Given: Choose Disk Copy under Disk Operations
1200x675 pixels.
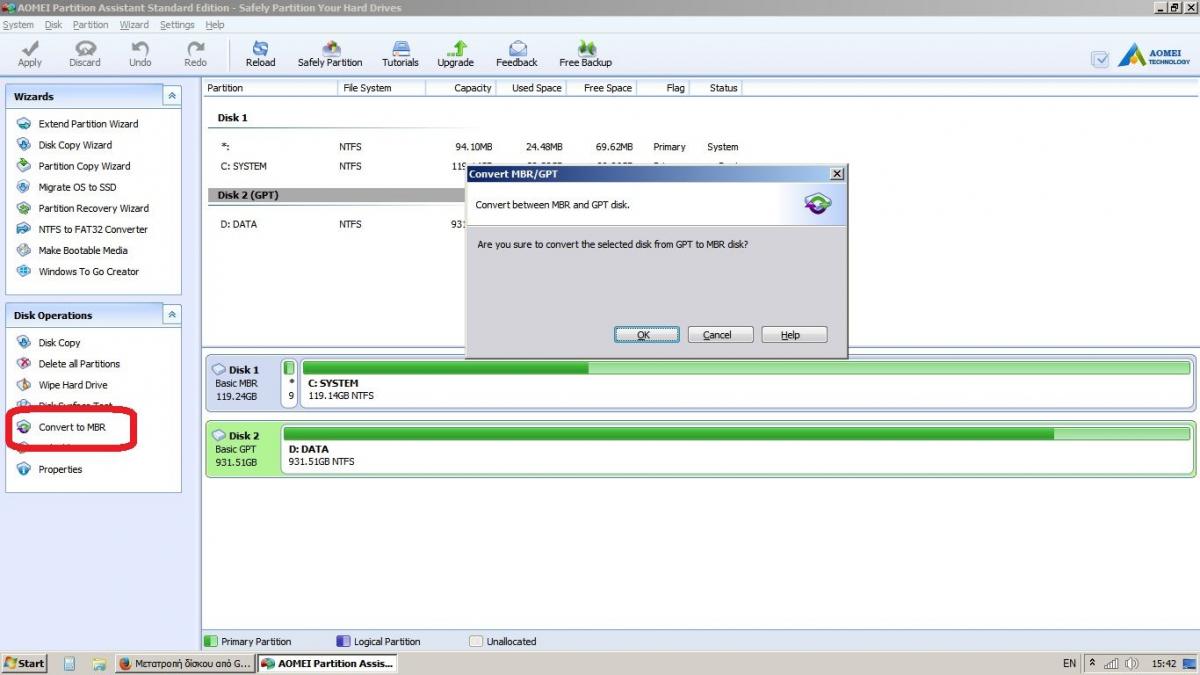Looking at the screenshot, I should tap(49, 343).
